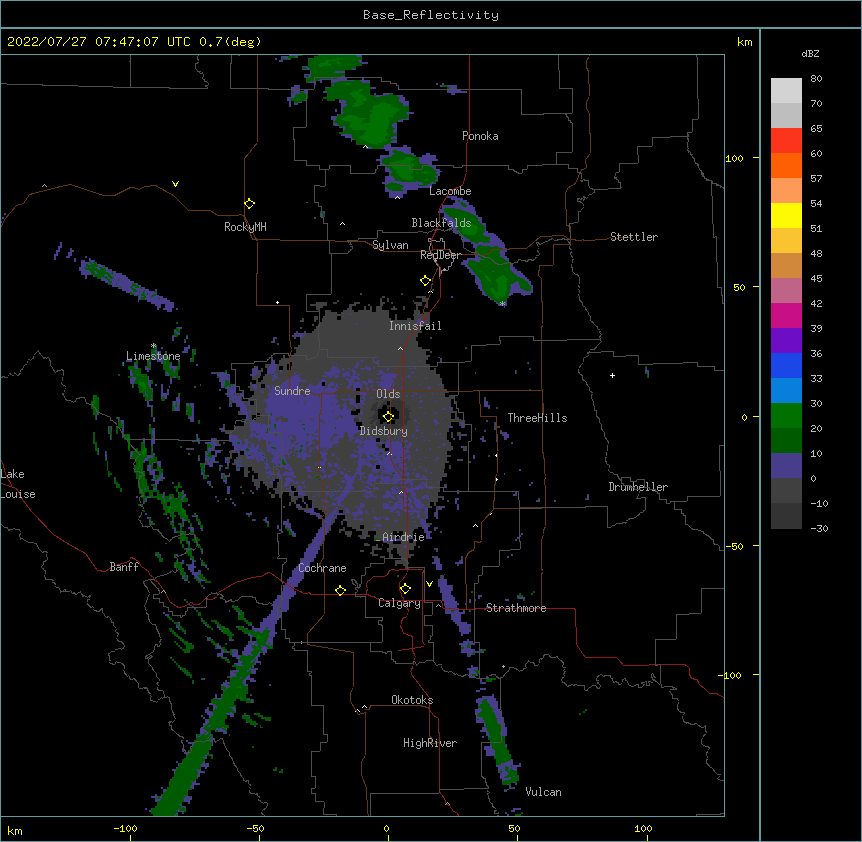Click the yellow diamond marker above Calgary label

click(x=405, y=589)
